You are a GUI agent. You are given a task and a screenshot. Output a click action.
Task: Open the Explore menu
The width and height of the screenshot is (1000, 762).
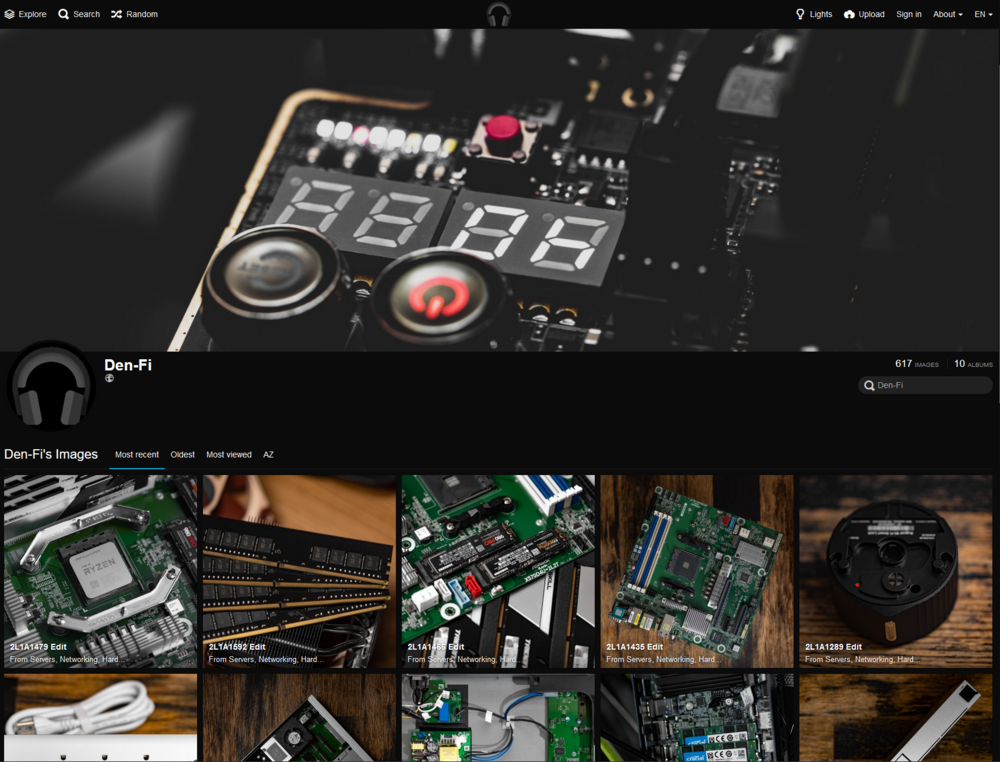click(25, 14)
